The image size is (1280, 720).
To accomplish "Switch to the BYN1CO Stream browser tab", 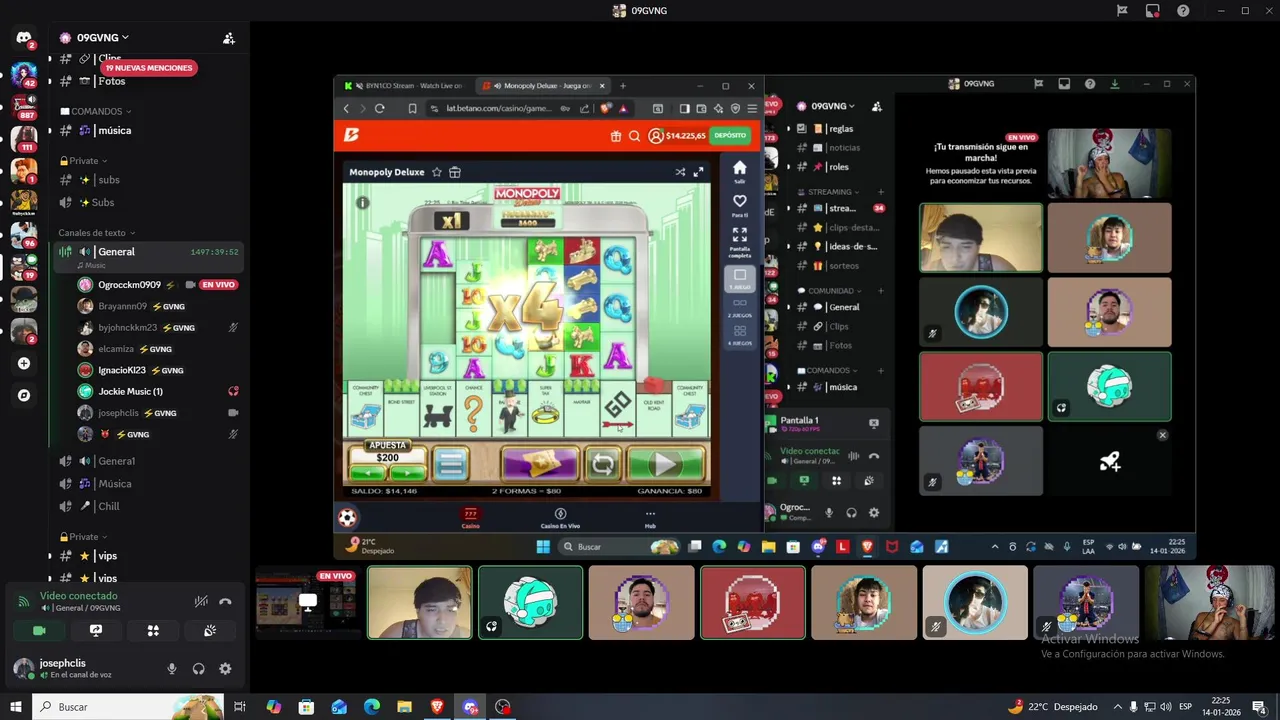I will coord(404,86).
